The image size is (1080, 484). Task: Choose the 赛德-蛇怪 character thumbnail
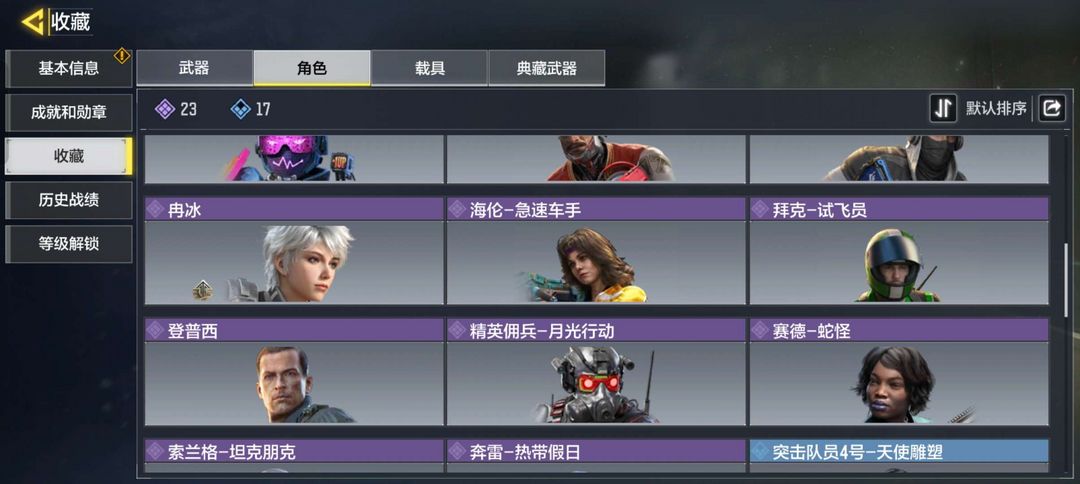coord(899,372)
